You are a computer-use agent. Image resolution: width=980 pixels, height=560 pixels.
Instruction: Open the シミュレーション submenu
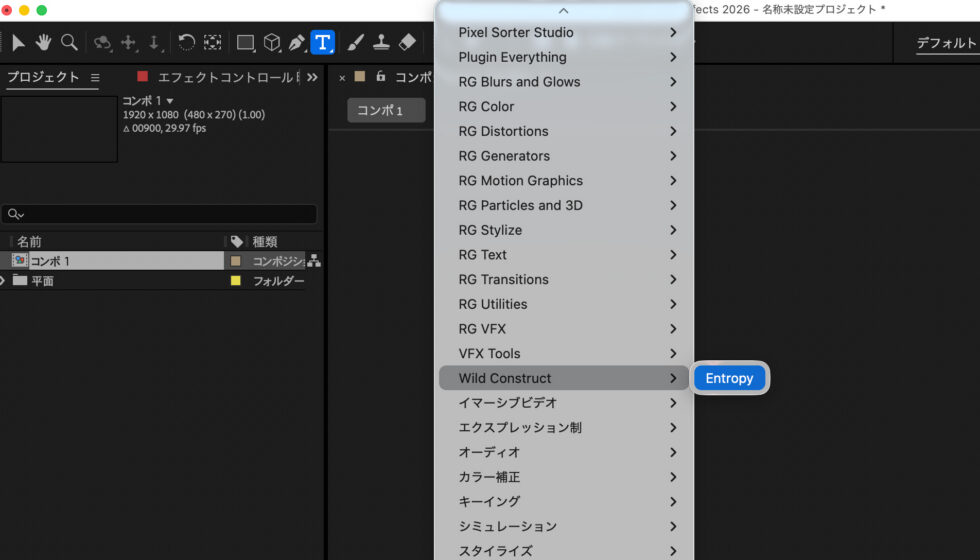click(x=566, y=526)
